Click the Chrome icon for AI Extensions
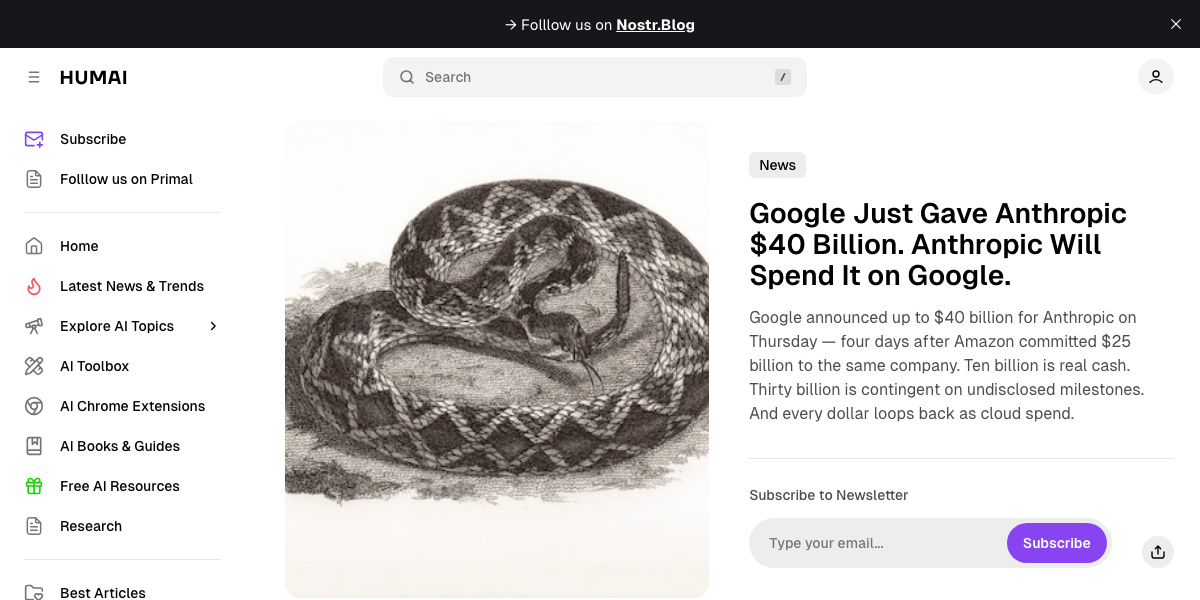Image resolution: width=1200 pixels, height=600 pixels. (34, 406)
